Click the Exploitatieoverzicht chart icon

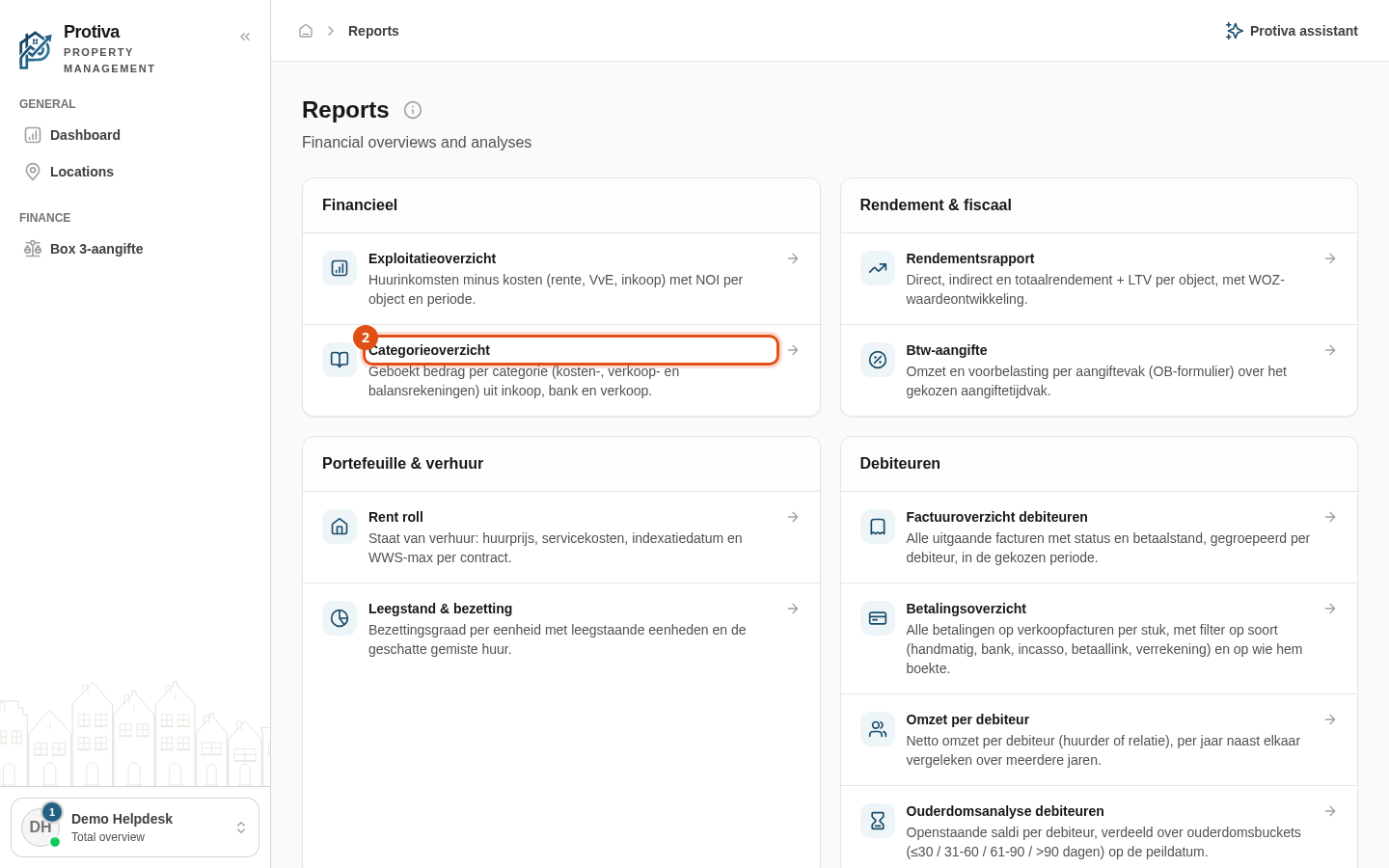pos(340,268)
